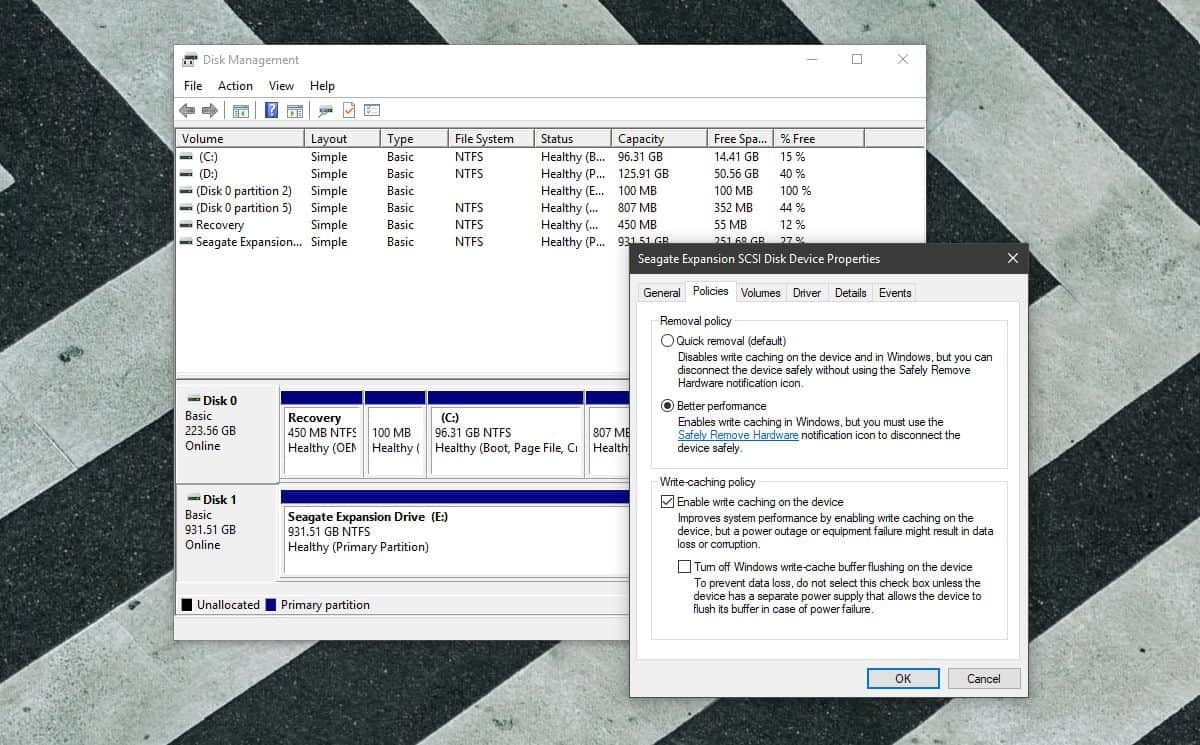This screenshot has width=1200, height=745.
Task: Select the (D:) row in volume list
Action: coord(550,174)
